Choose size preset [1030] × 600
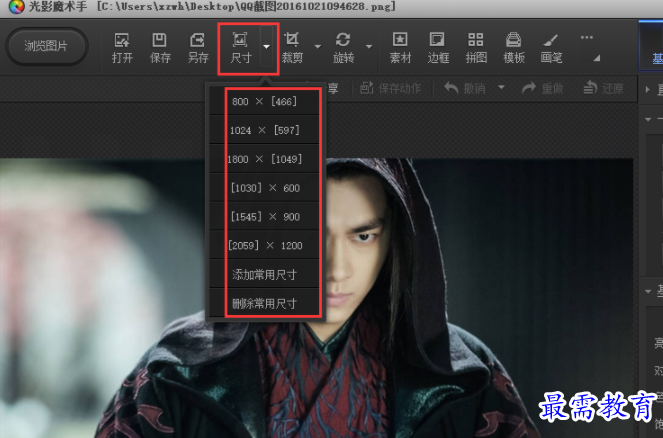The width and height of the screenshot is (663, 438). [x=264, y=188]
